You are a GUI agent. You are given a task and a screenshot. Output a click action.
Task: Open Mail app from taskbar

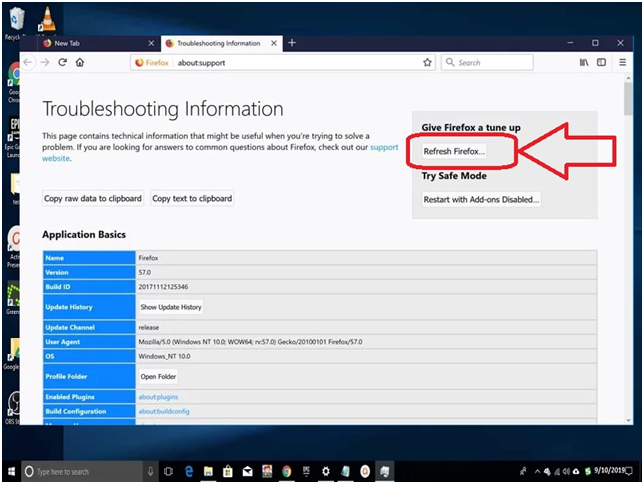tap(247, 472)
